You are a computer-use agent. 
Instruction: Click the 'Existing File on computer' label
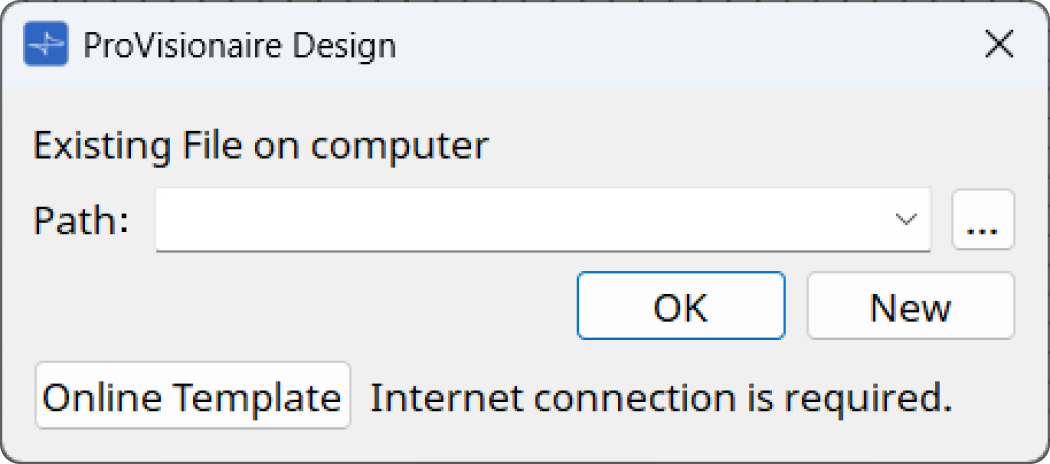point(261,146)
